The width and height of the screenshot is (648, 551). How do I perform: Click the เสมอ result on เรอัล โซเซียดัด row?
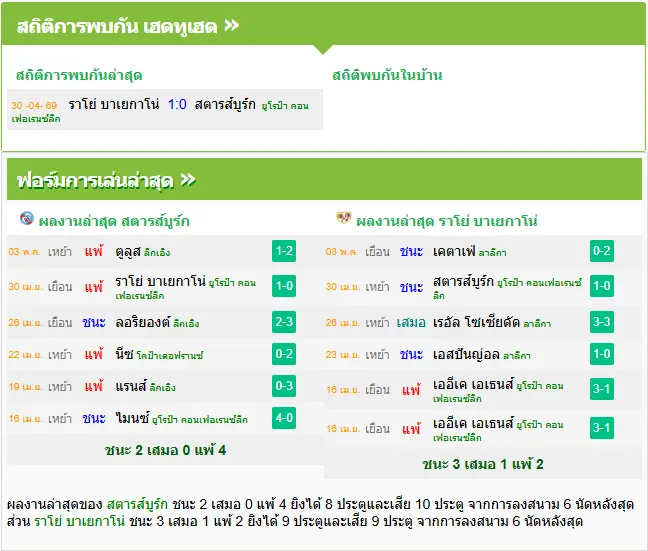[x=411, y=322]
